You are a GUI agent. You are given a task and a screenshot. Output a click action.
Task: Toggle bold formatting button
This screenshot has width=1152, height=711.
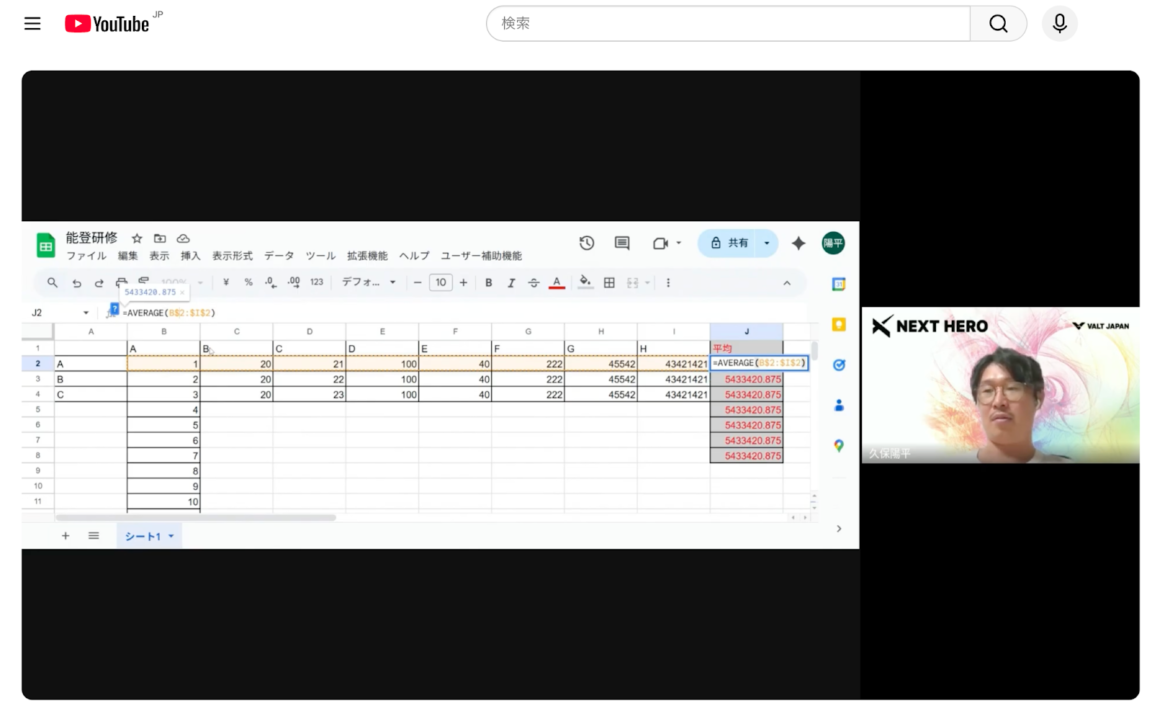tap(489, 283)
